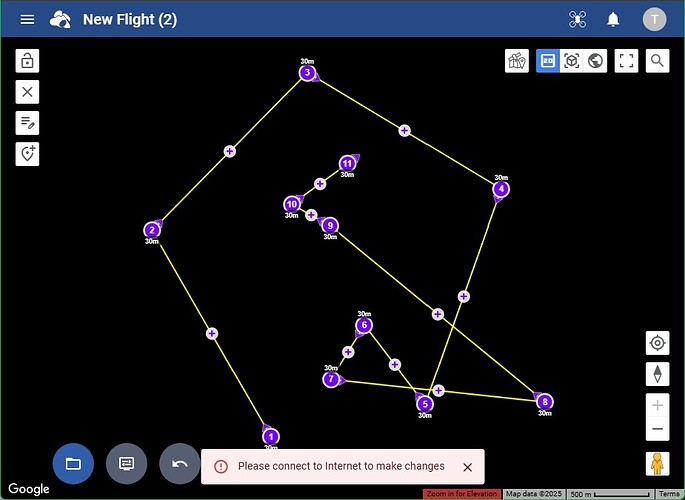The width and height of the screenshot is (685, 500).
Task: Dismiss the connect to Internet alert
Action: (x=467, y=467)
